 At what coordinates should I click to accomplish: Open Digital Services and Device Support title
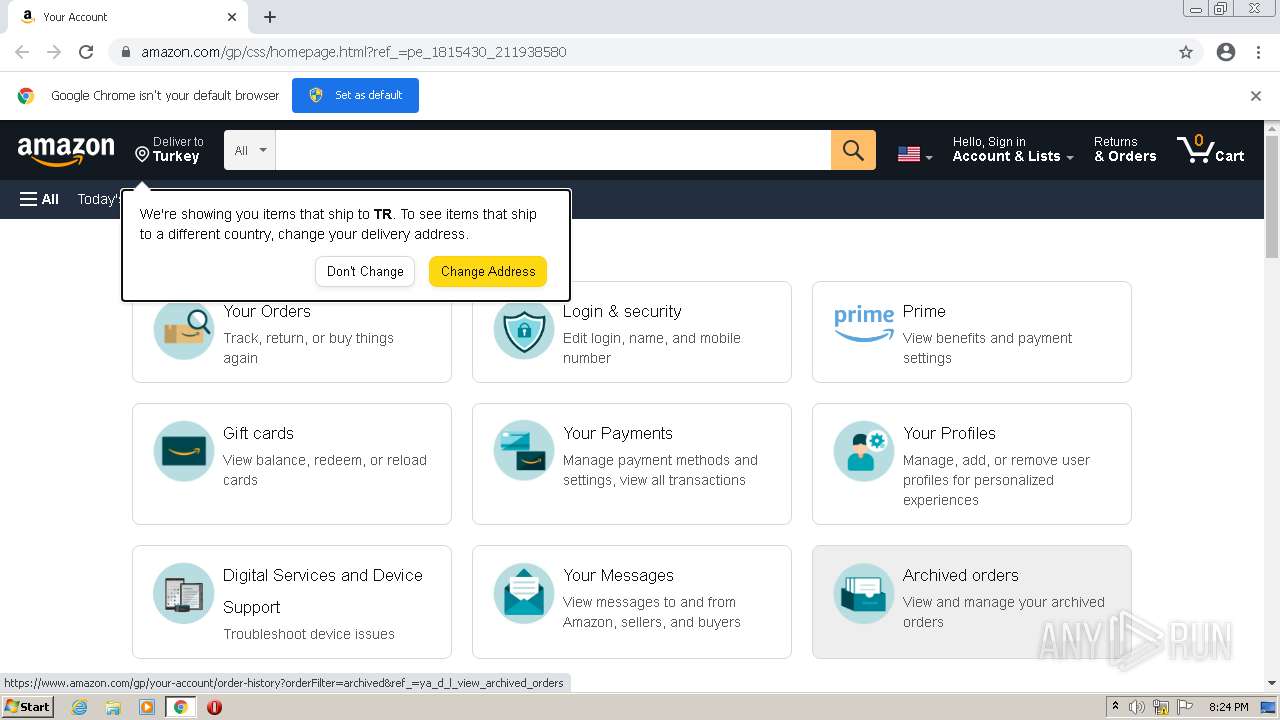coord(323,591)
